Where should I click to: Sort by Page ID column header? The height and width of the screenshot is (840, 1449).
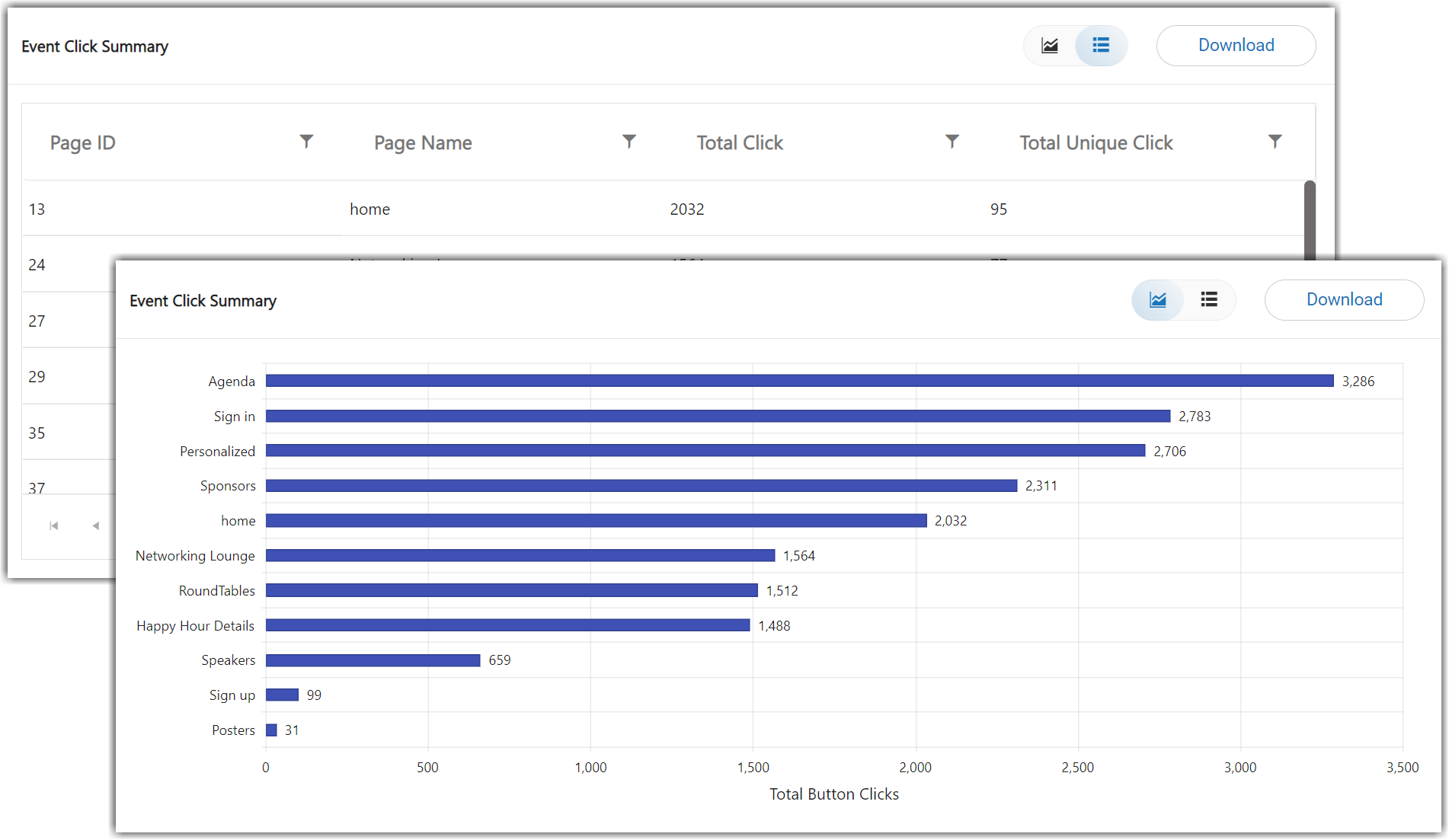(83, 143)
